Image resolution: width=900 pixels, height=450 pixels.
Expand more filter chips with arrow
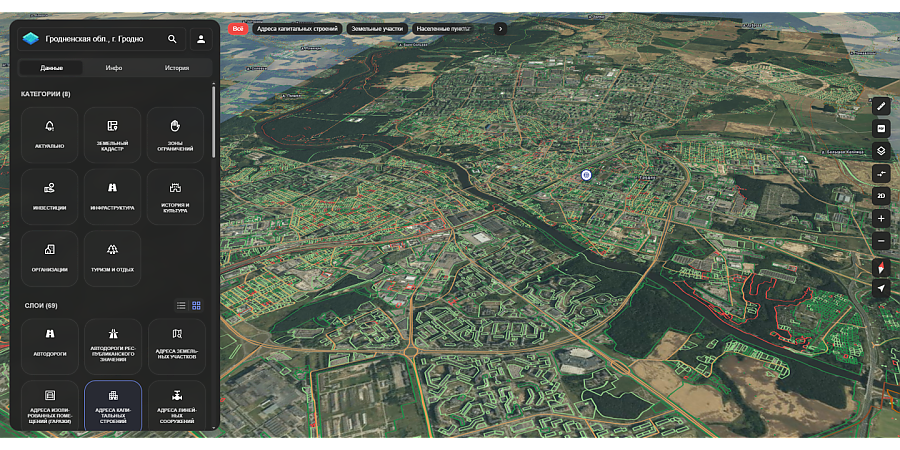(500, 29)
